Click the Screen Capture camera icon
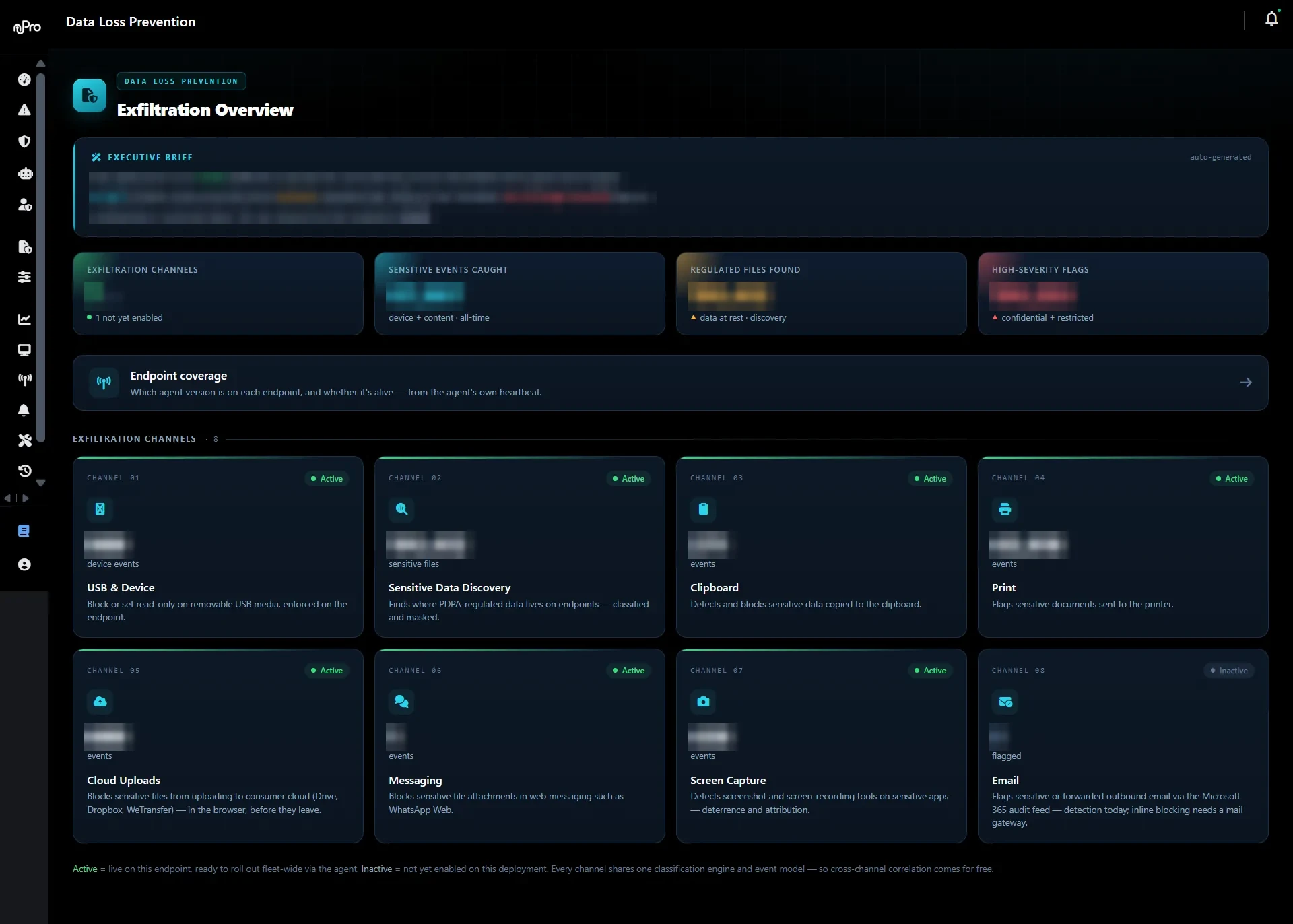Viewport: 1293px width, 924px height. coord(703,702)
